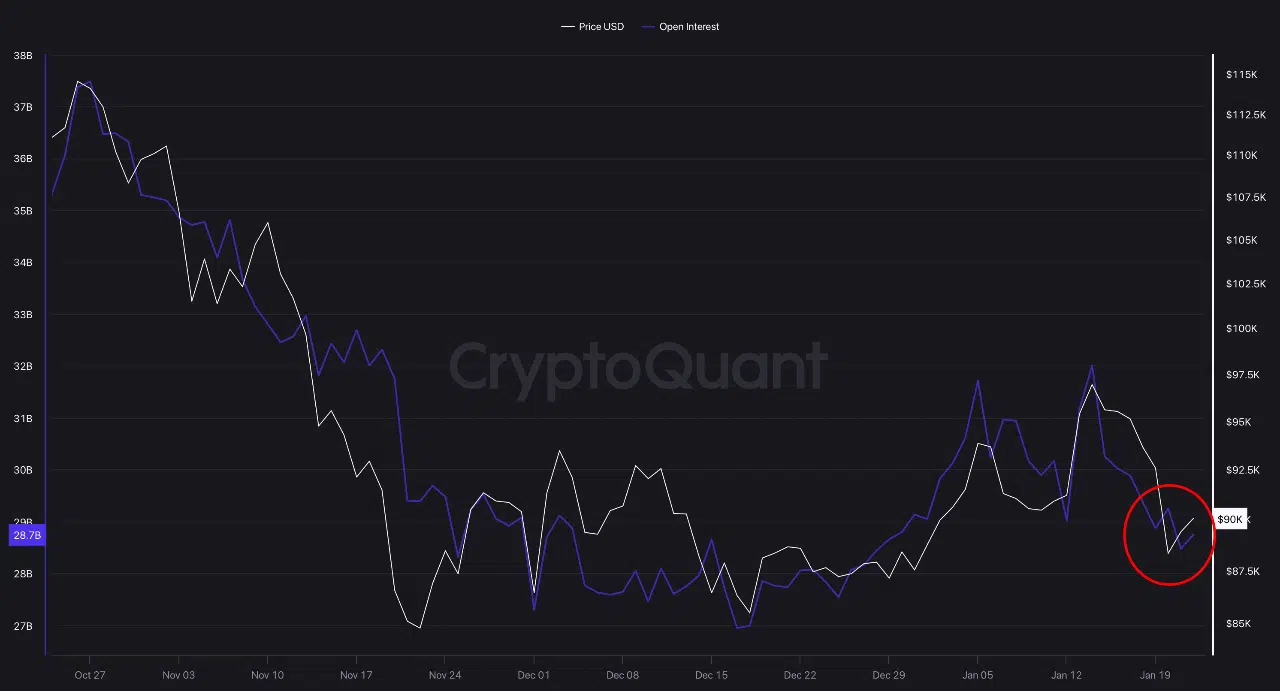Select the Nov 17 date label

coord(356,675)
